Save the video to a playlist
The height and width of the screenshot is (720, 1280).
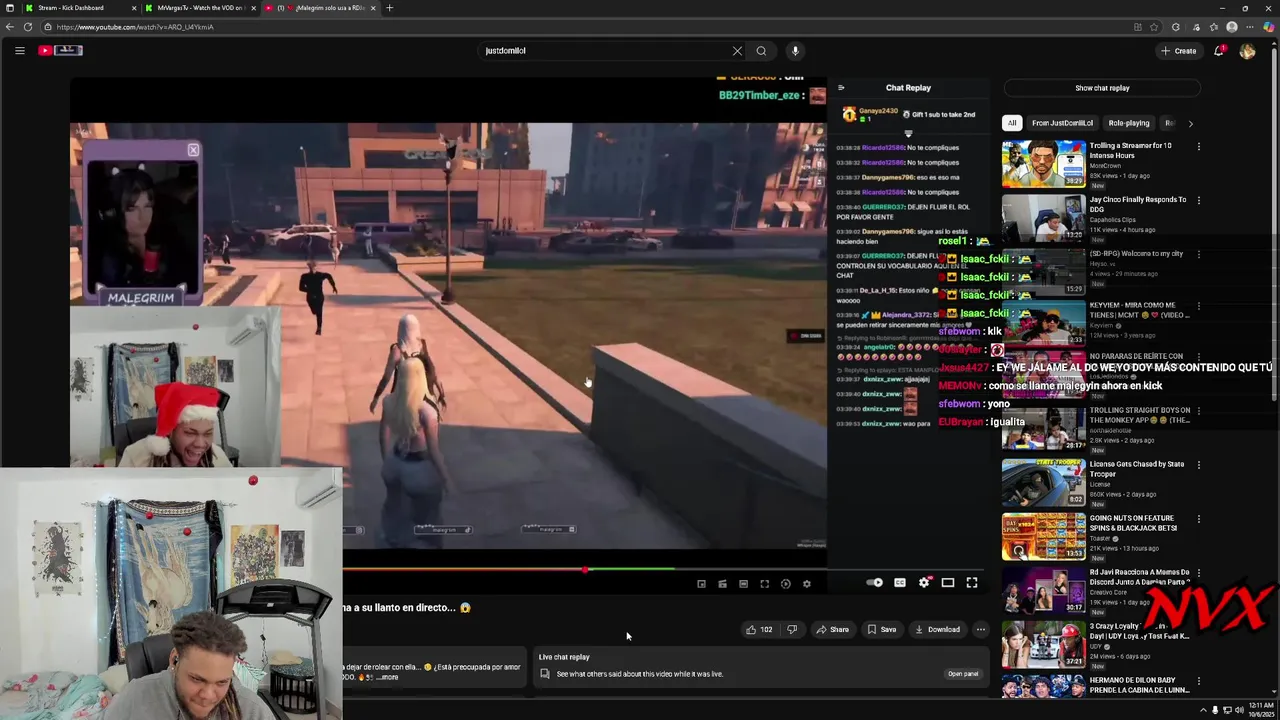[881, 629]
